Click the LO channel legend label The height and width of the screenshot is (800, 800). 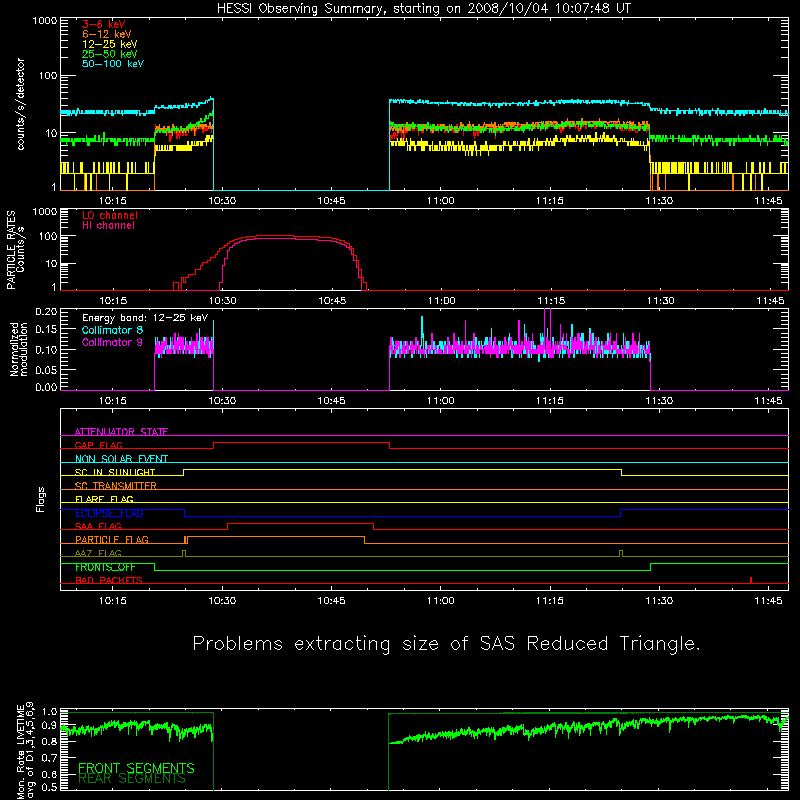(x=110, y=215)
